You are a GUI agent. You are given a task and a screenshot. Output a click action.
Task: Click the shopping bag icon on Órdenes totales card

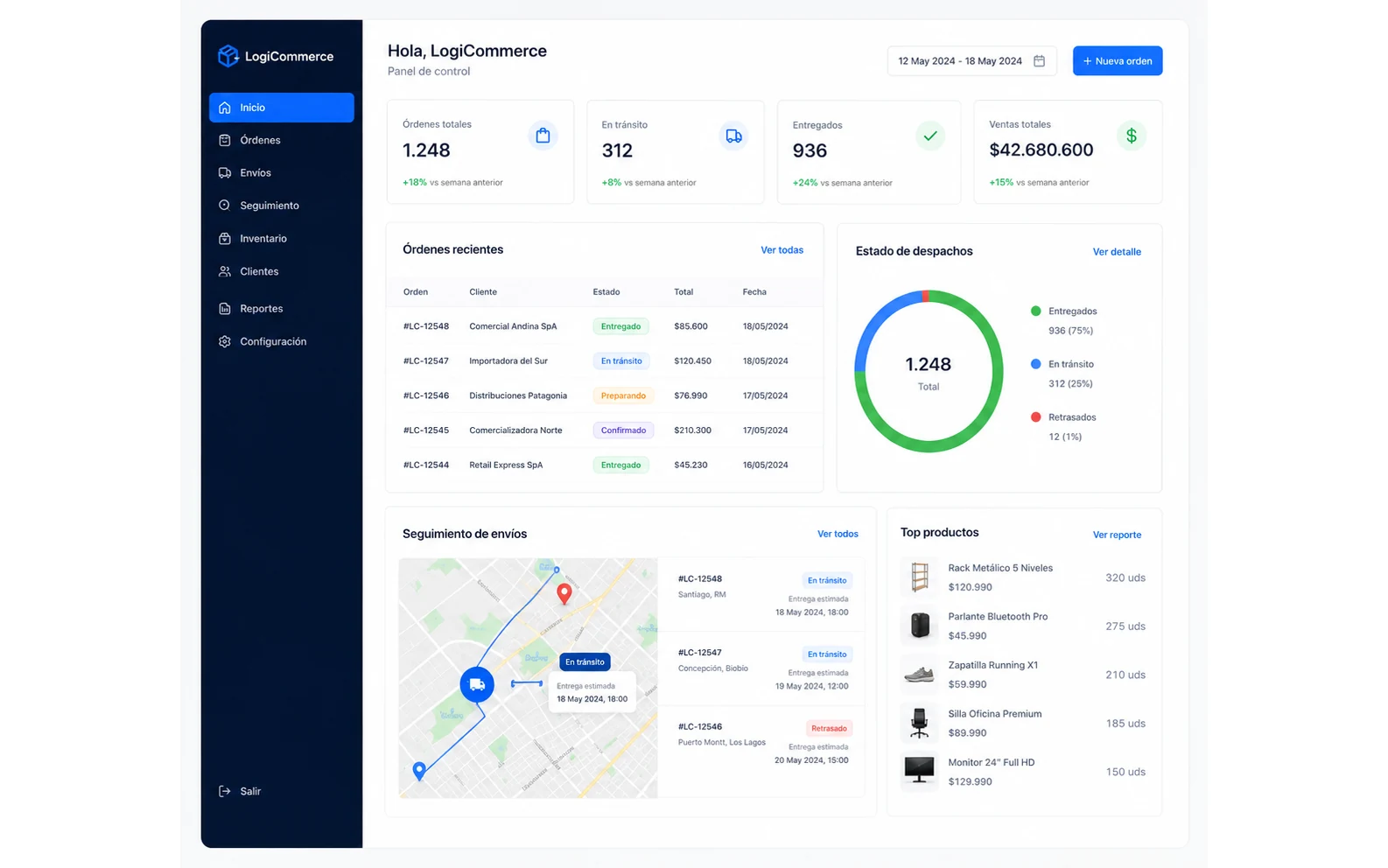(x=543, y=136)
